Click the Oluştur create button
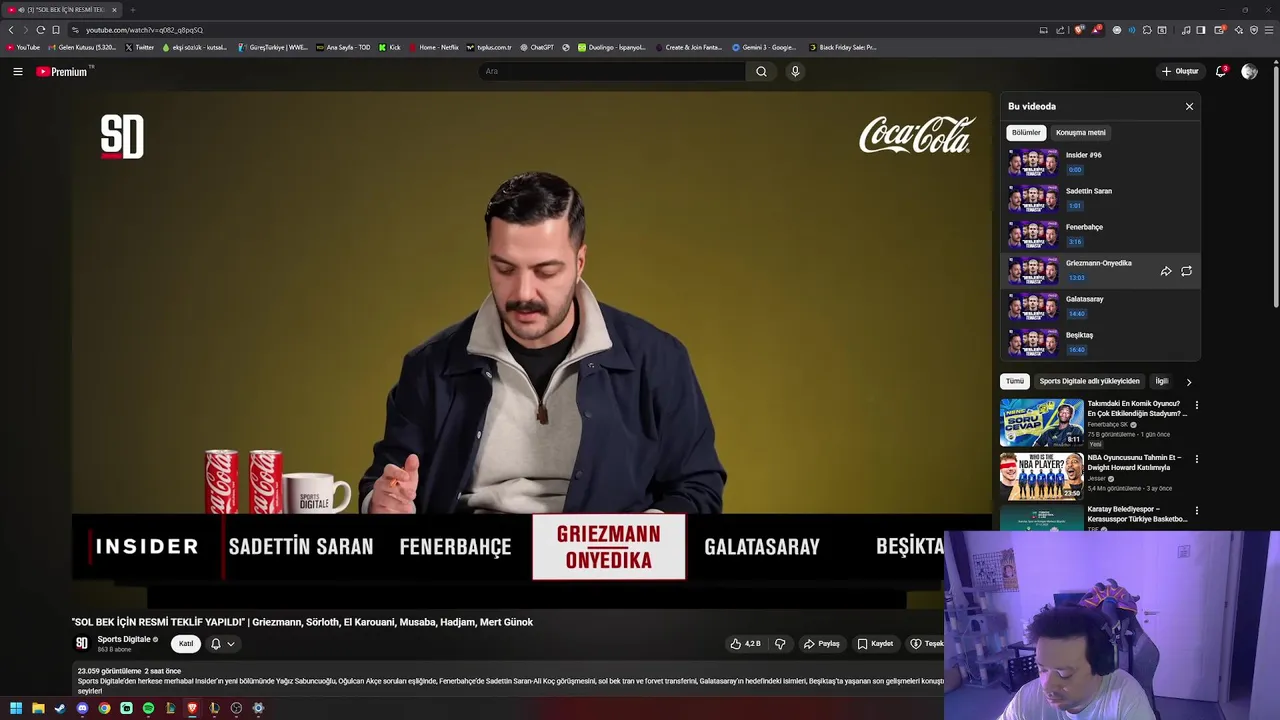The image size is (1280, 720). (x=1180, y=71)
